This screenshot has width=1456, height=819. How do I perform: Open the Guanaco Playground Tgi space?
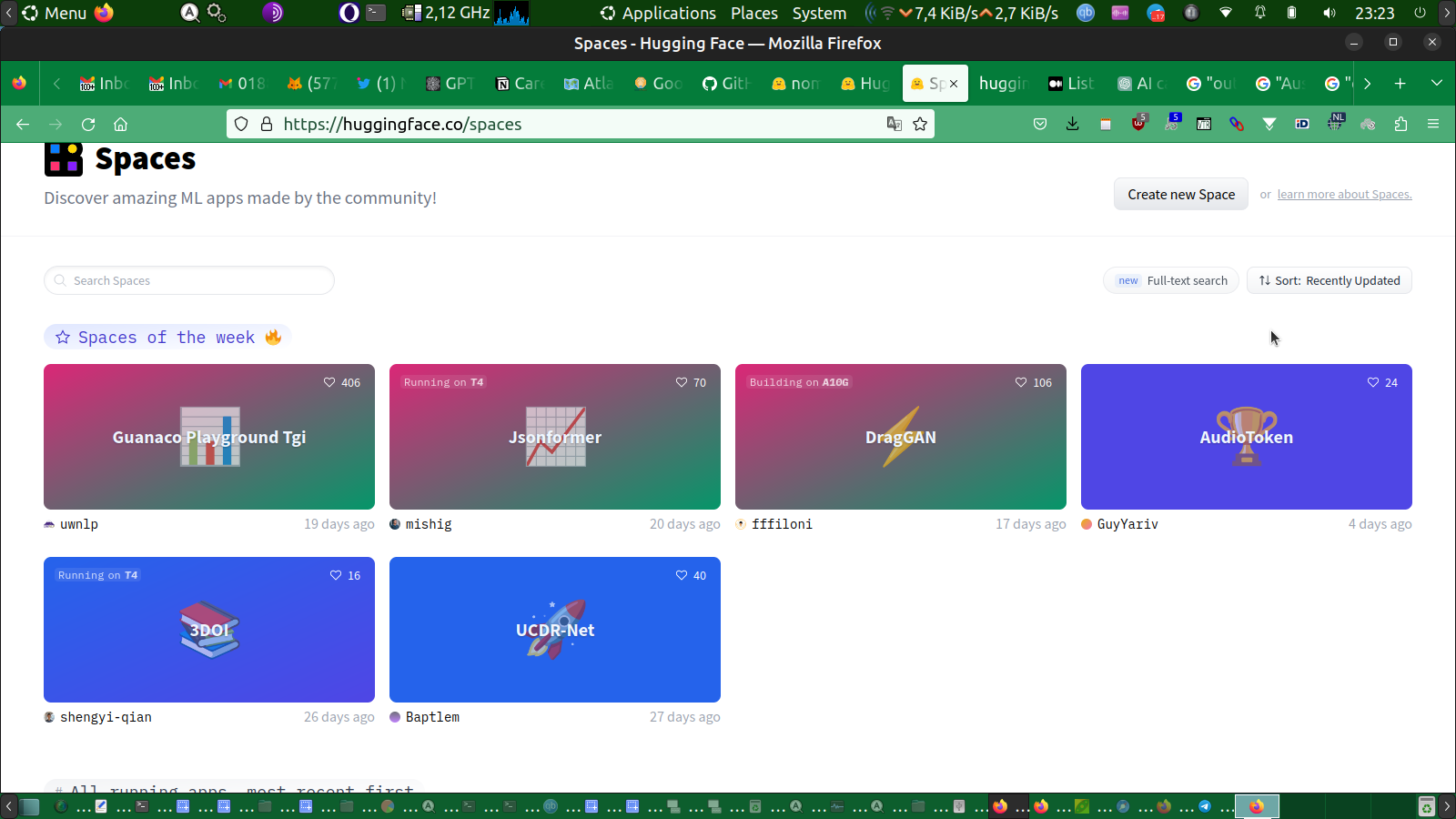pyautogui.click(x=209, y=437)
